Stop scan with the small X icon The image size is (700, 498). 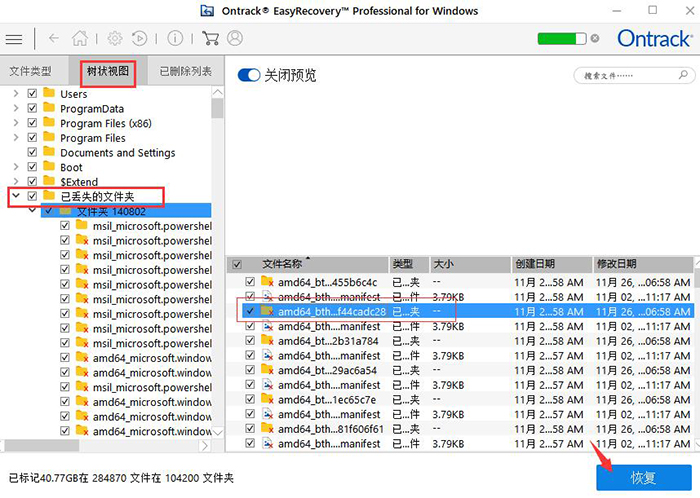pyautogui.click(x=595, y=38)
